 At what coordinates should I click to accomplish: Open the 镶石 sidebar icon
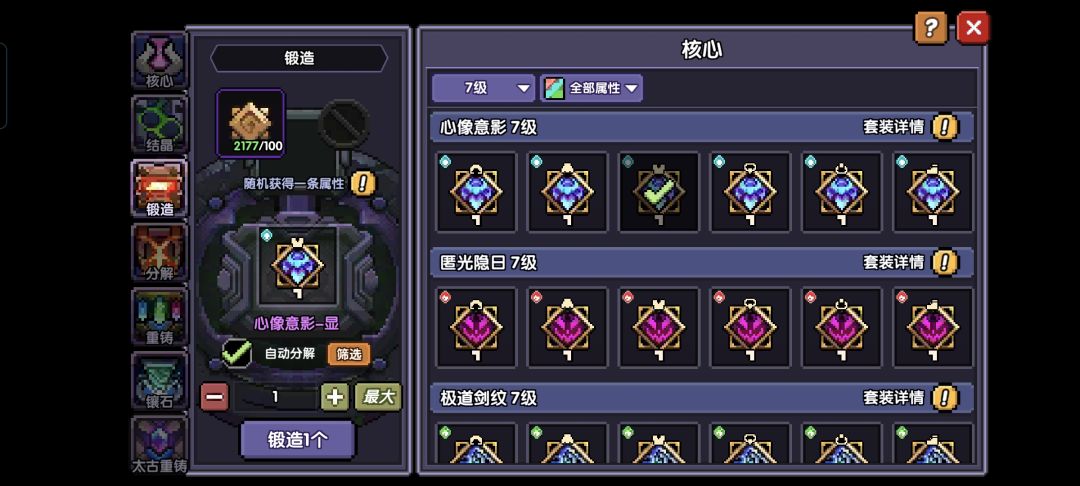click(159, 381)
